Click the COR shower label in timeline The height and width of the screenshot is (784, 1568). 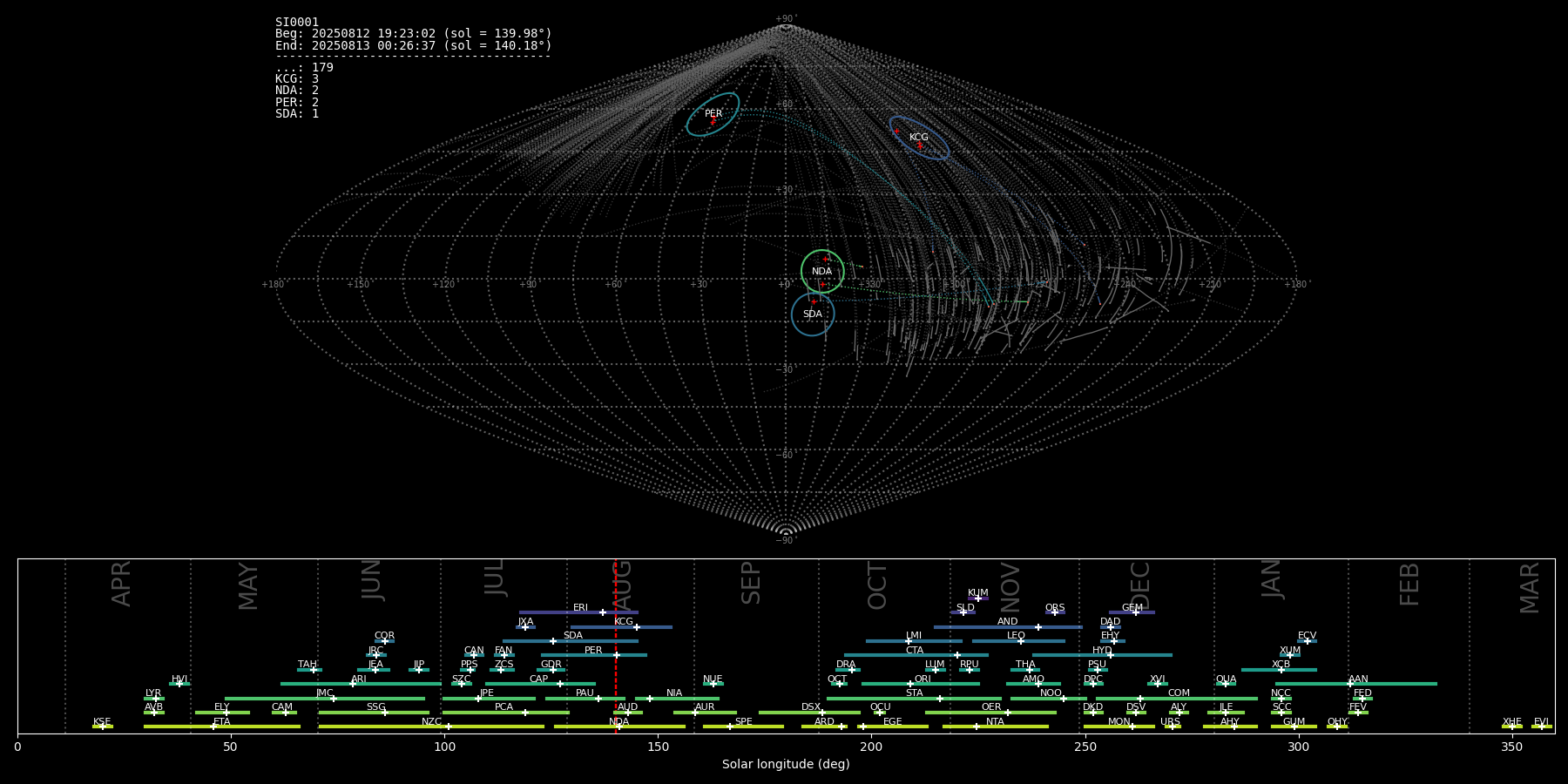[384, 636]
